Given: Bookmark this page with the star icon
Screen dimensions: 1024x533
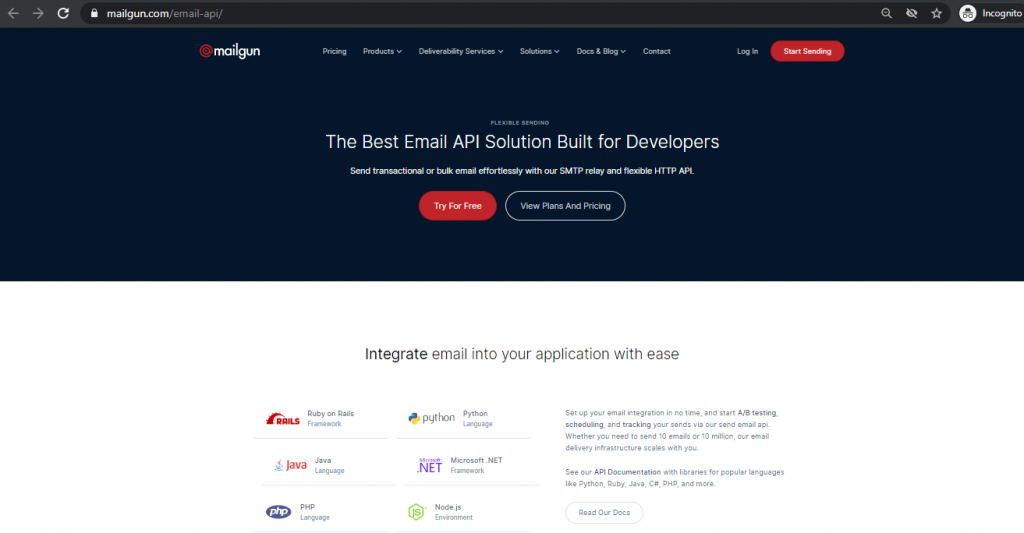Looking at the screenshot, I should click(x=936, y=13).
